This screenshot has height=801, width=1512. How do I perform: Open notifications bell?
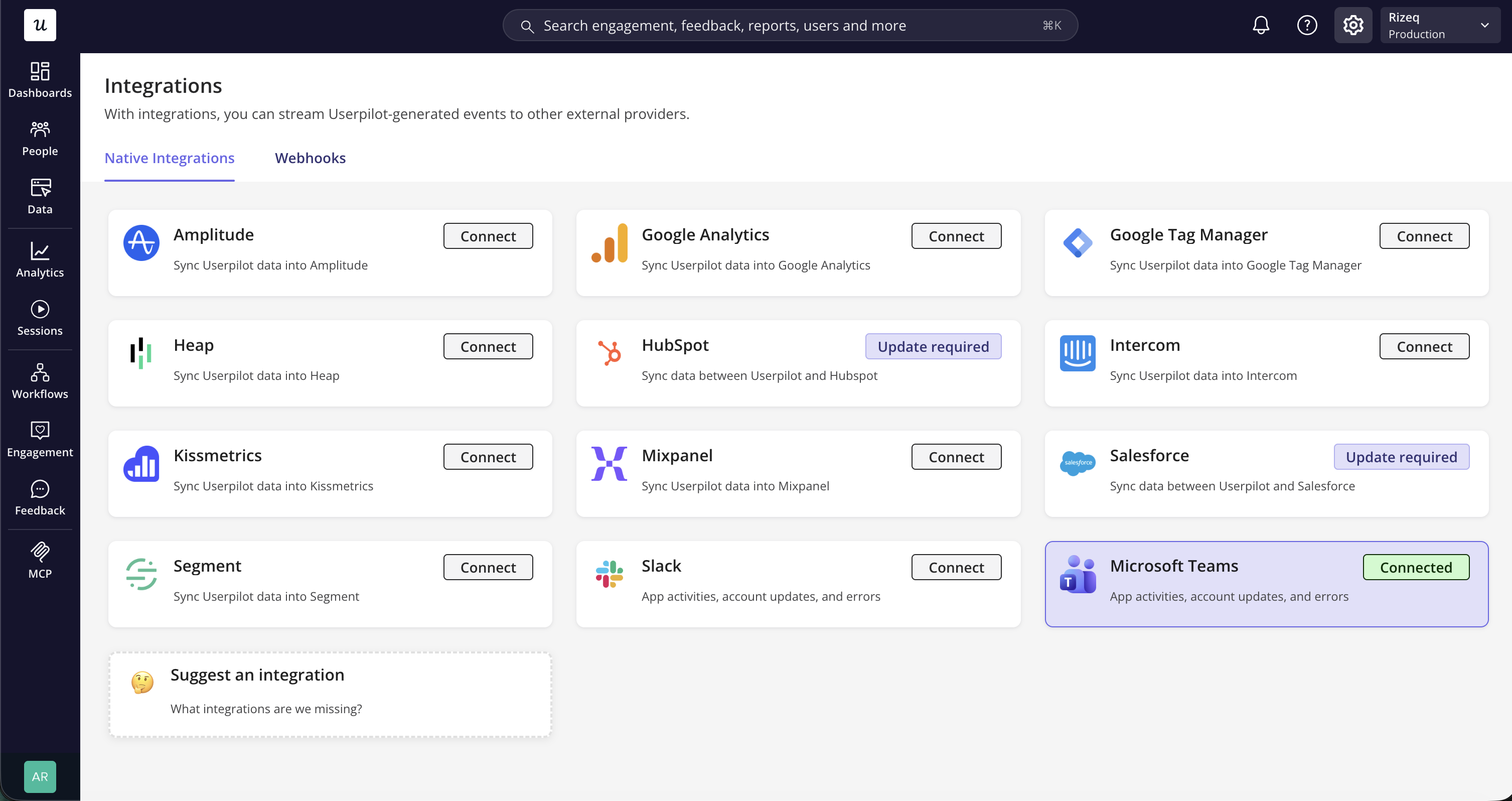[x=1261, y=25]
